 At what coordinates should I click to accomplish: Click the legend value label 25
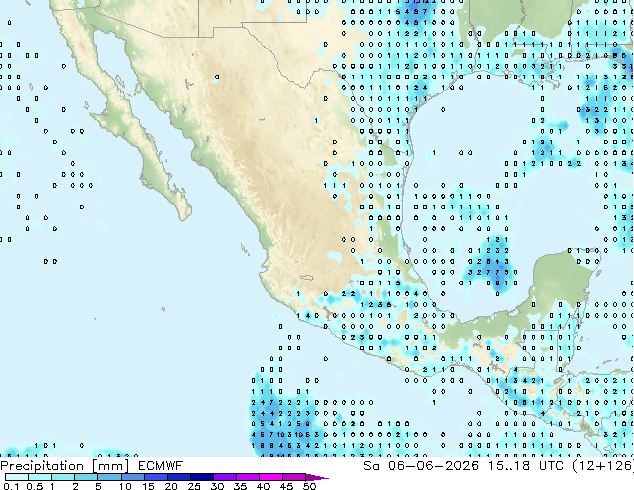pos(194,486)
